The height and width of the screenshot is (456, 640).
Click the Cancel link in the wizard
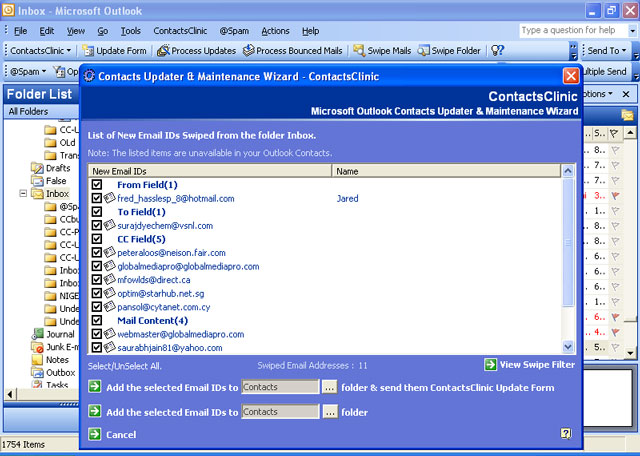click(121, 434)
